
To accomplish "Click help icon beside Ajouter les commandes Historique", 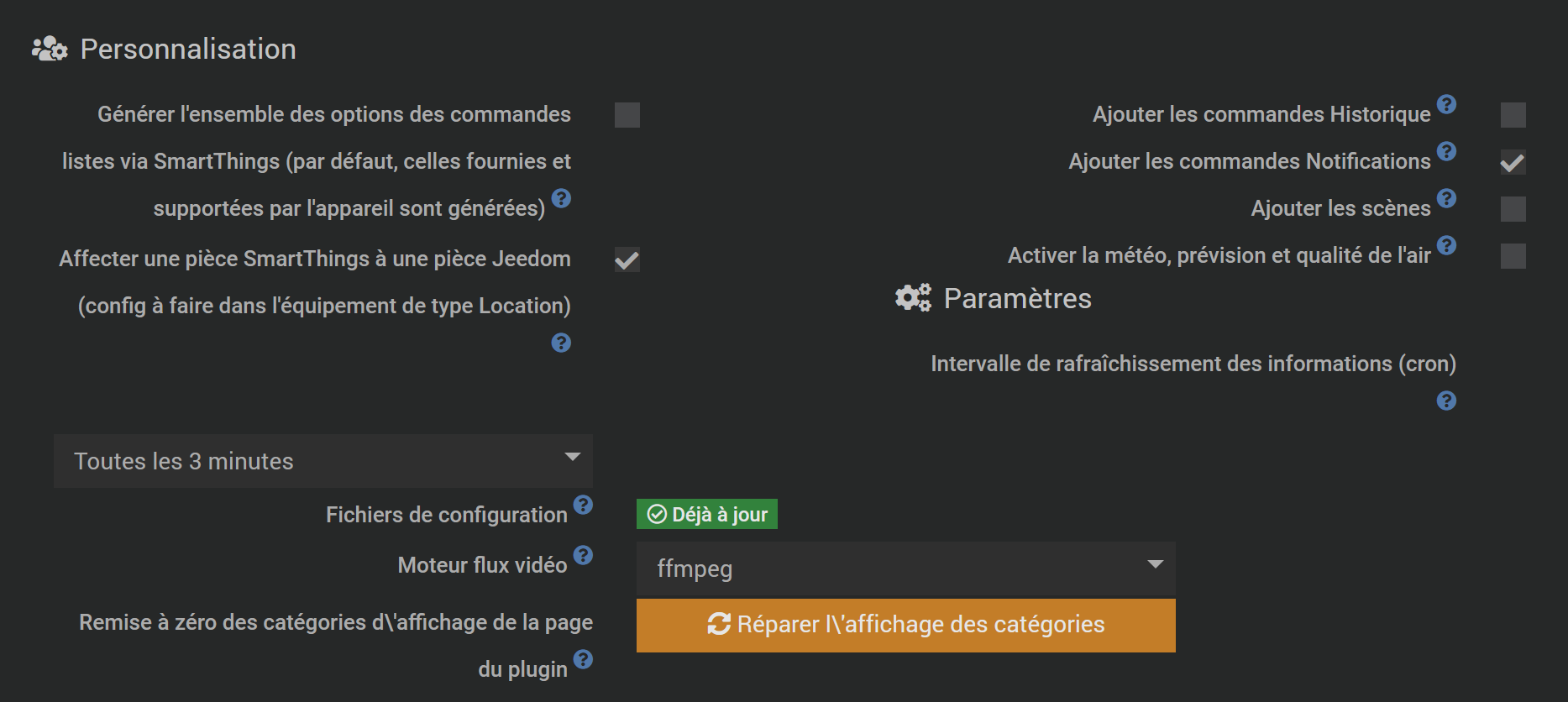I will point(1446,104).
